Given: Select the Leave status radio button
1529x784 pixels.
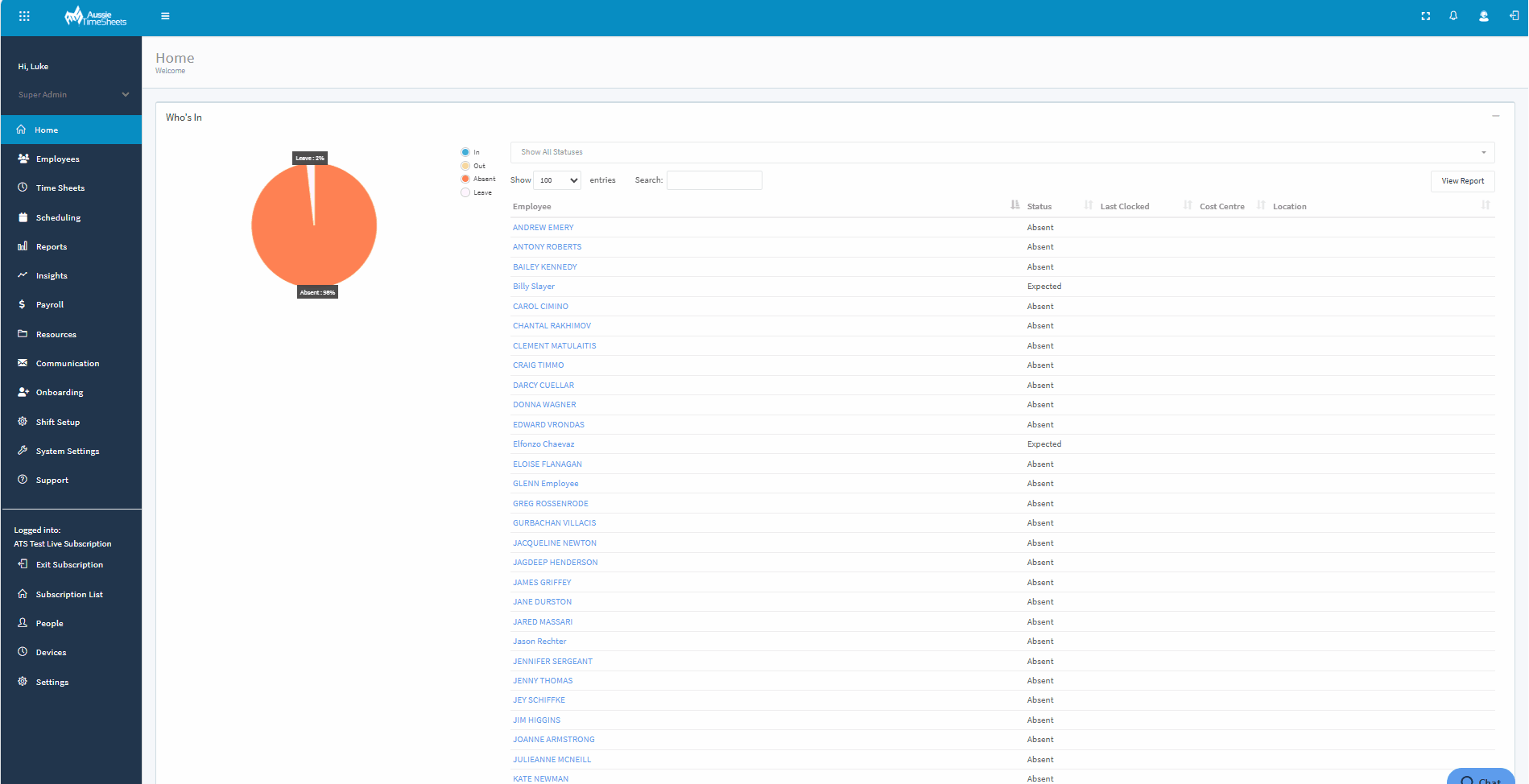Looking at the screenshot, I should pyautogui.click(x=465, y=192).
